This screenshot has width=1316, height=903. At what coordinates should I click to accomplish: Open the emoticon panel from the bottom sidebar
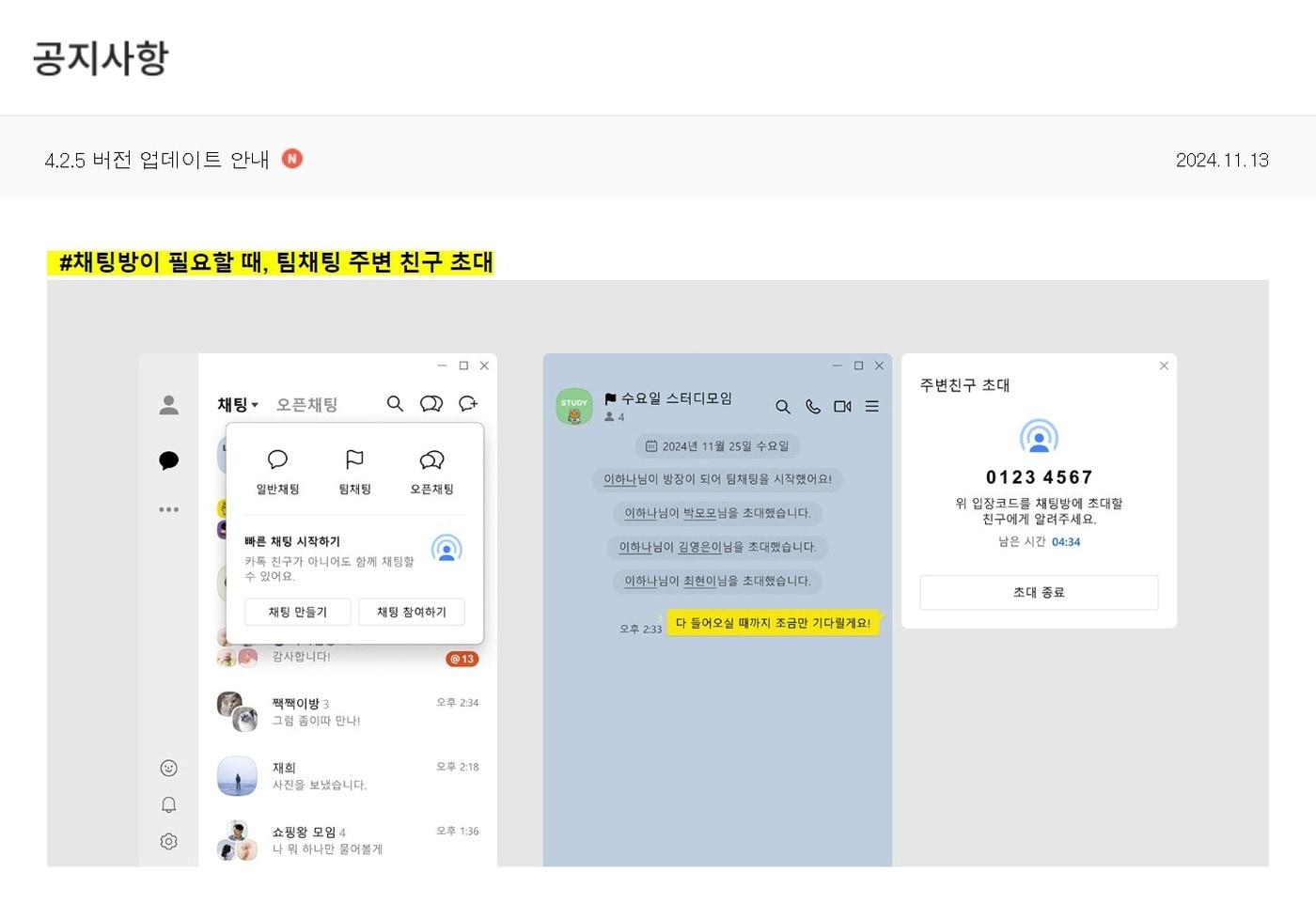(169, 768)
